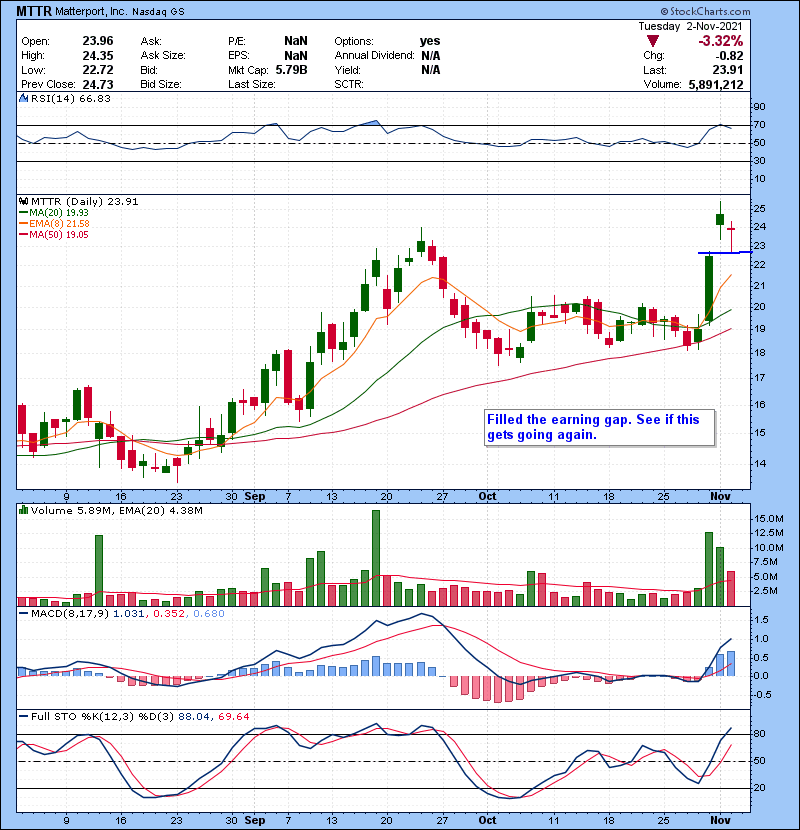This screenshot has width=800, height=830.
Task: Click the latest red volume bar in November
Action: click(x=731, y=589)
